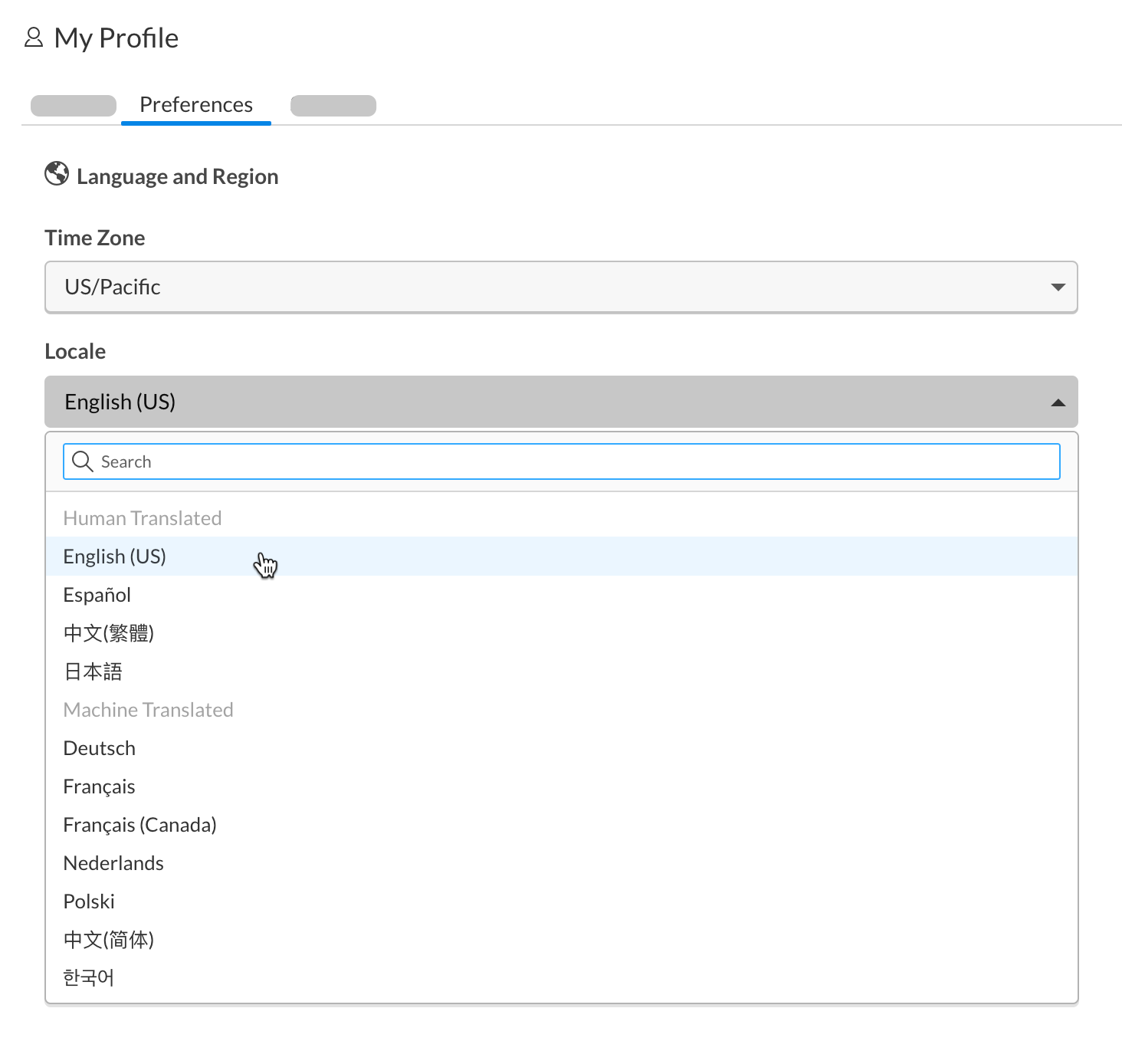Select English (US) from the locale list
The width and height of the screenshot is (1122, 1064).
pos(115,557)
